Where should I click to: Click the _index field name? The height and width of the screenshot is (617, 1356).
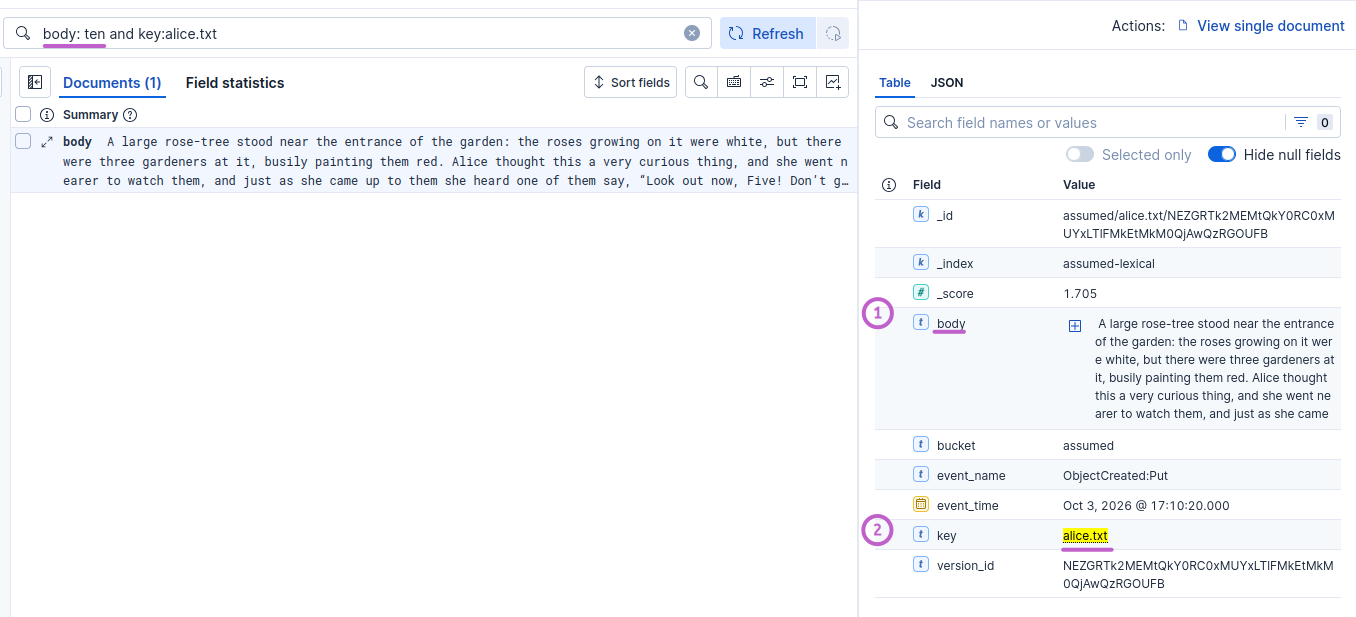[x=955, y=263]
